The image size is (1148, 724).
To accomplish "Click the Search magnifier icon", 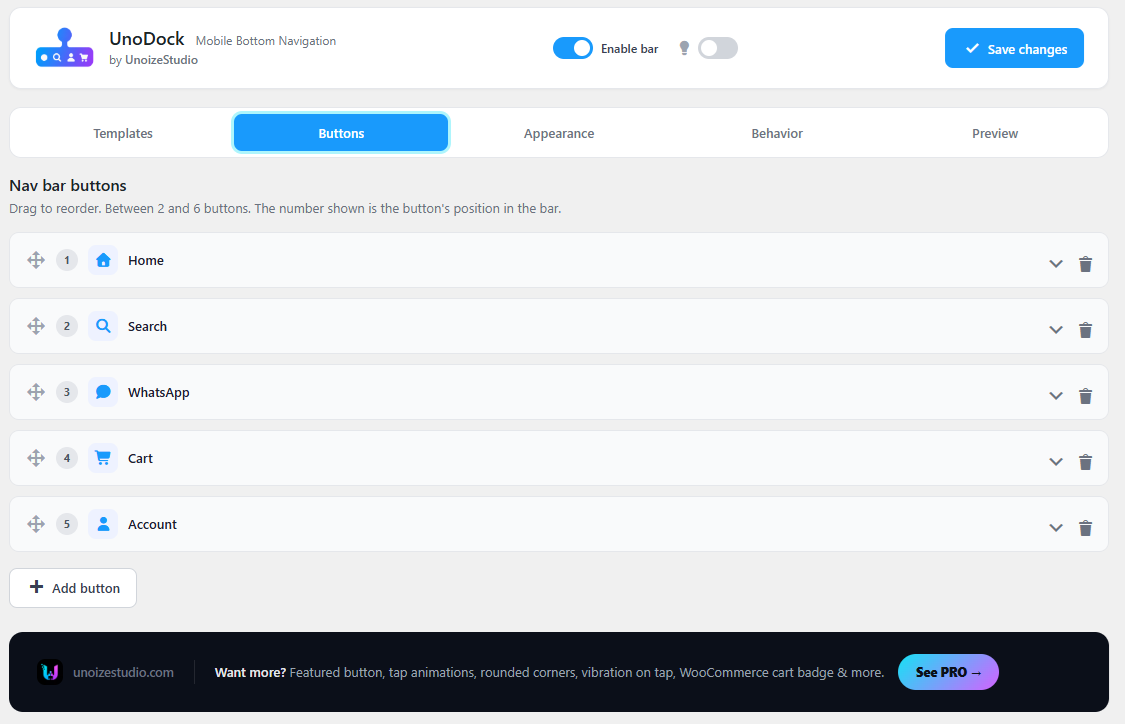I will [103, 326].
